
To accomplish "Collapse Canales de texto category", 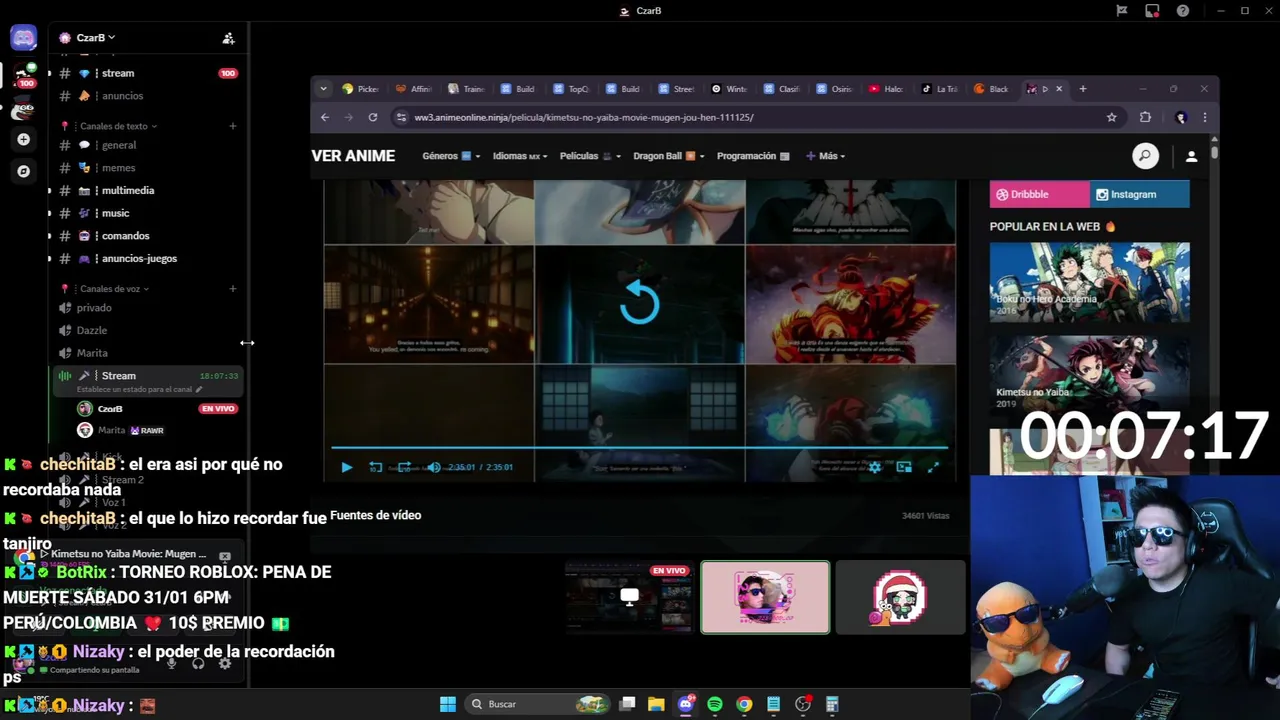I will tap(118, 126).
